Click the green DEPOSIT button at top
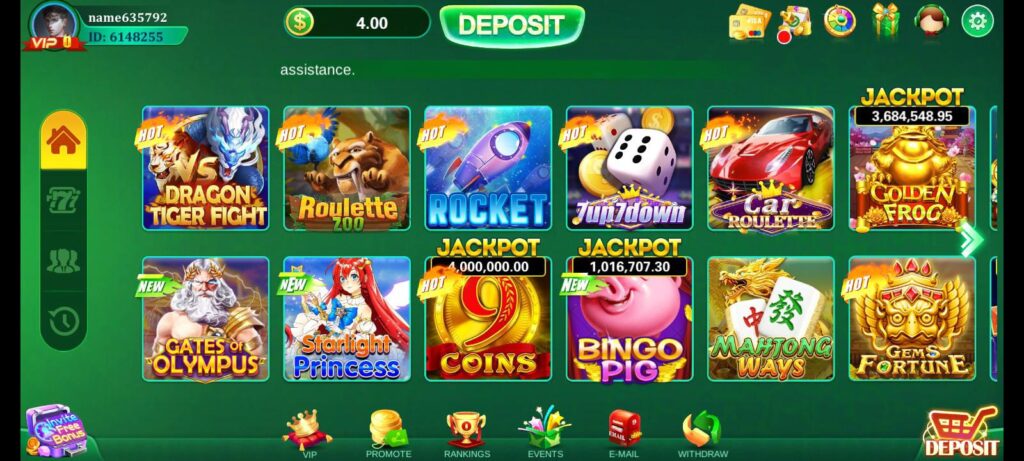 pyautogui.click(x=512, y=25)
